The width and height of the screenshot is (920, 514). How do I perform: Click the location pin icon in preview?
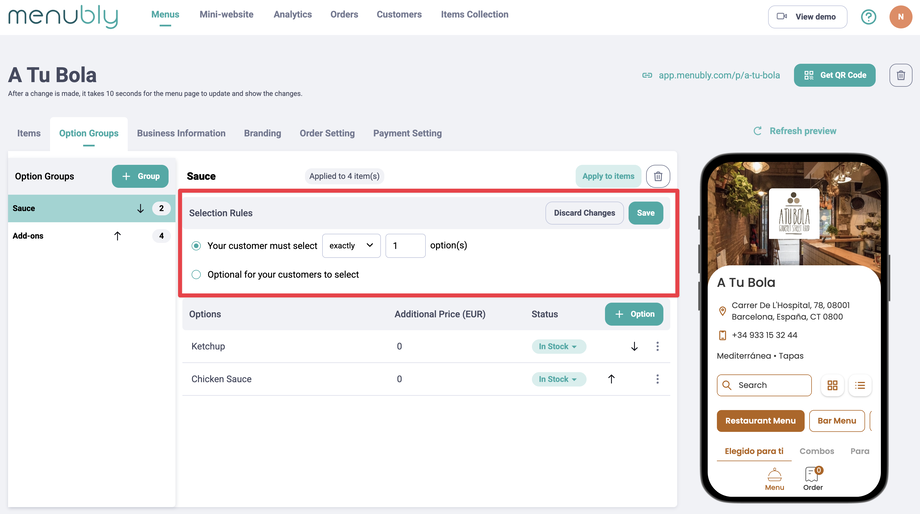tap(722, 311)
